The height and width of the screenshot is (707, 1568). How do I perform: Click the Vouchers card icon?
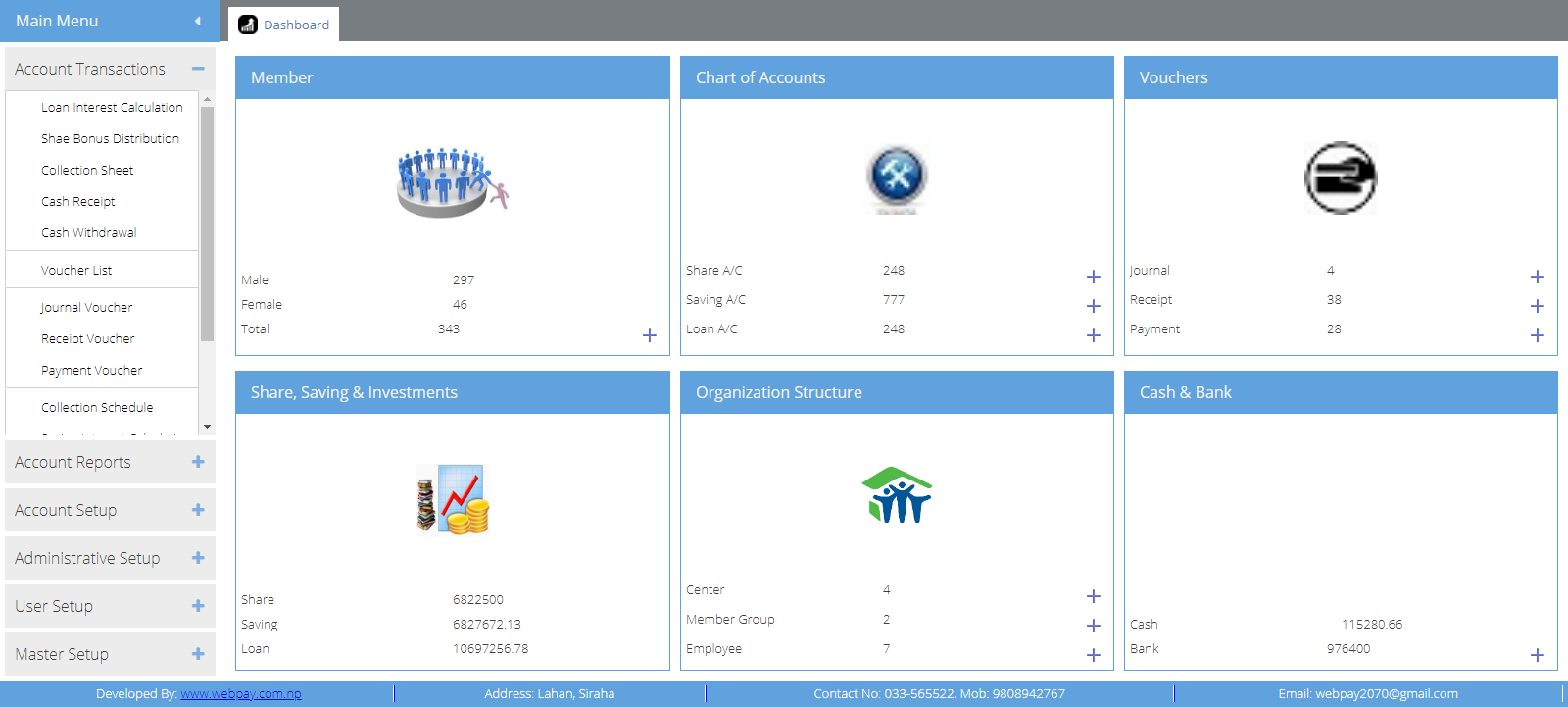[x=1340, y=178]
